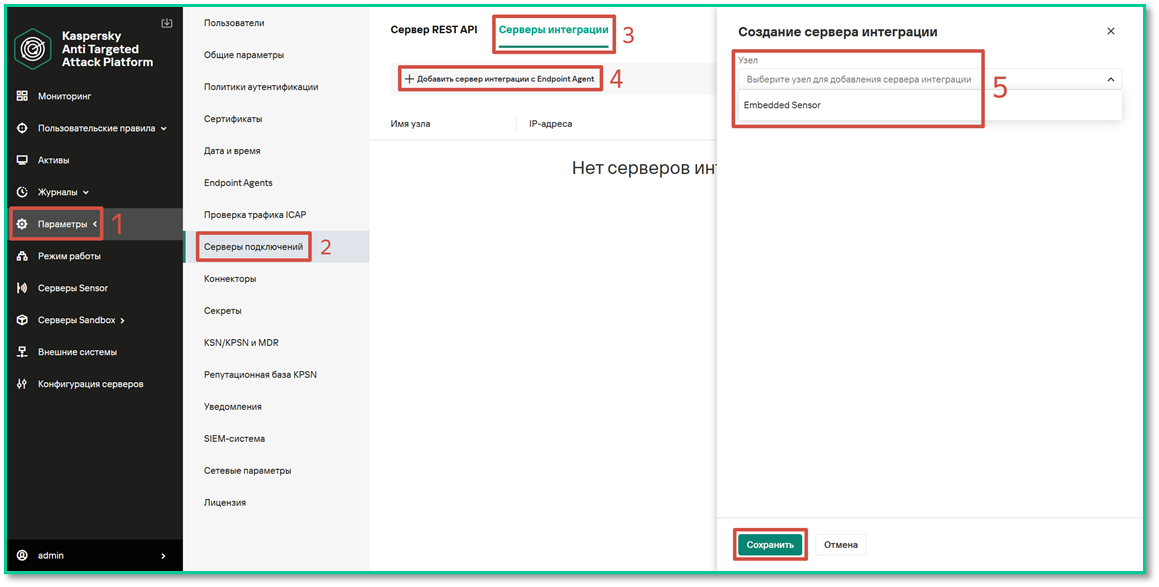Screen dimensions: 1159x587
Task: Go to Серверы Sensor
Action: tap(72, 288)
